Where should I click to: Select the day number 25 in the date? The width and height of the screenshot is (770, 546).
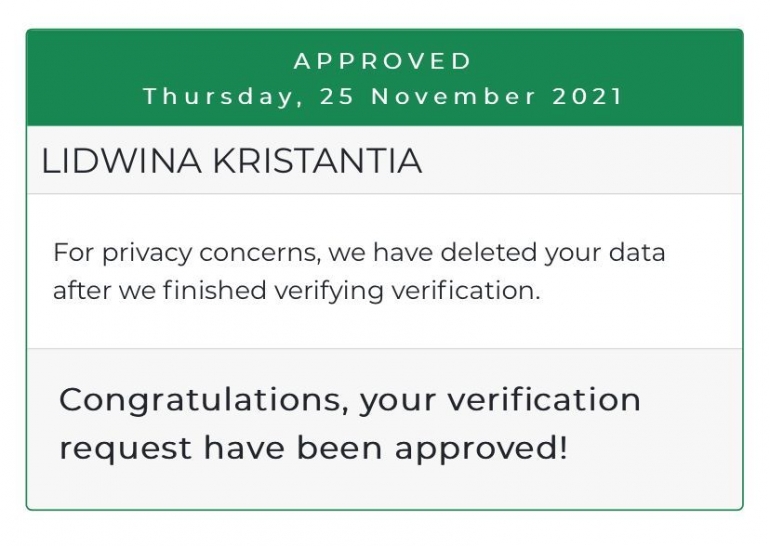337,96
